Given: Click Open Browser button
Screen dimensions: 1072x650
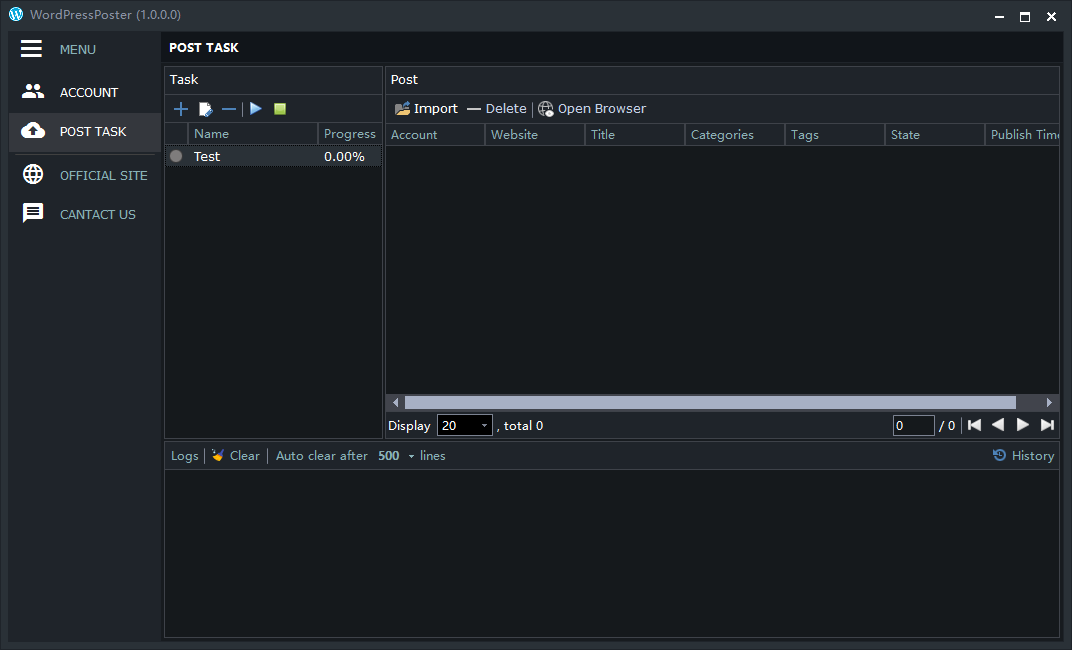Looking at the screenshot, I should 592,109.
